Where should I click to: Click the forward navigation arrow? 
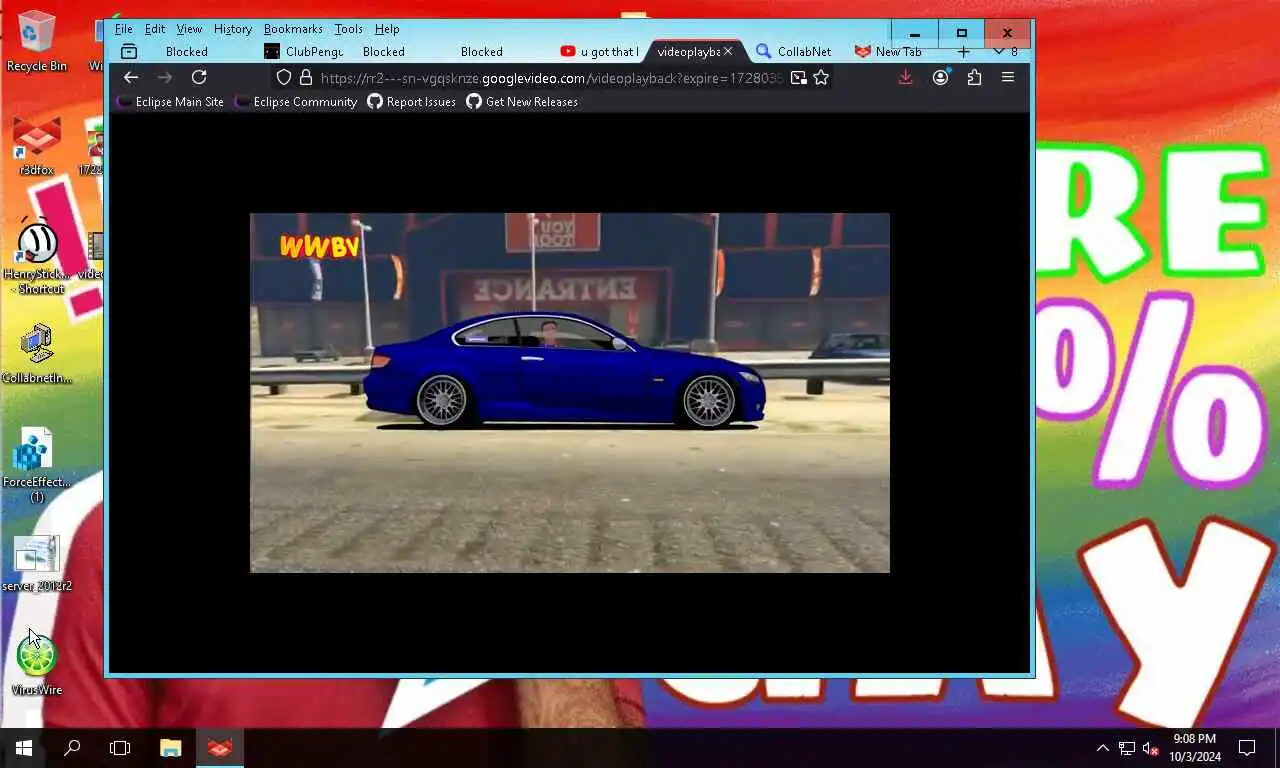[x=165, y=77]
